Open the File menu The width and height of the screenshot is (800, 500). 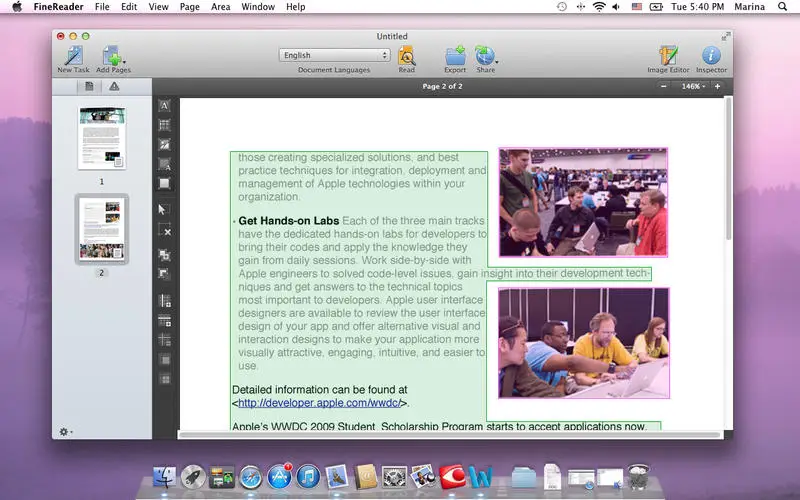point(102,7)
